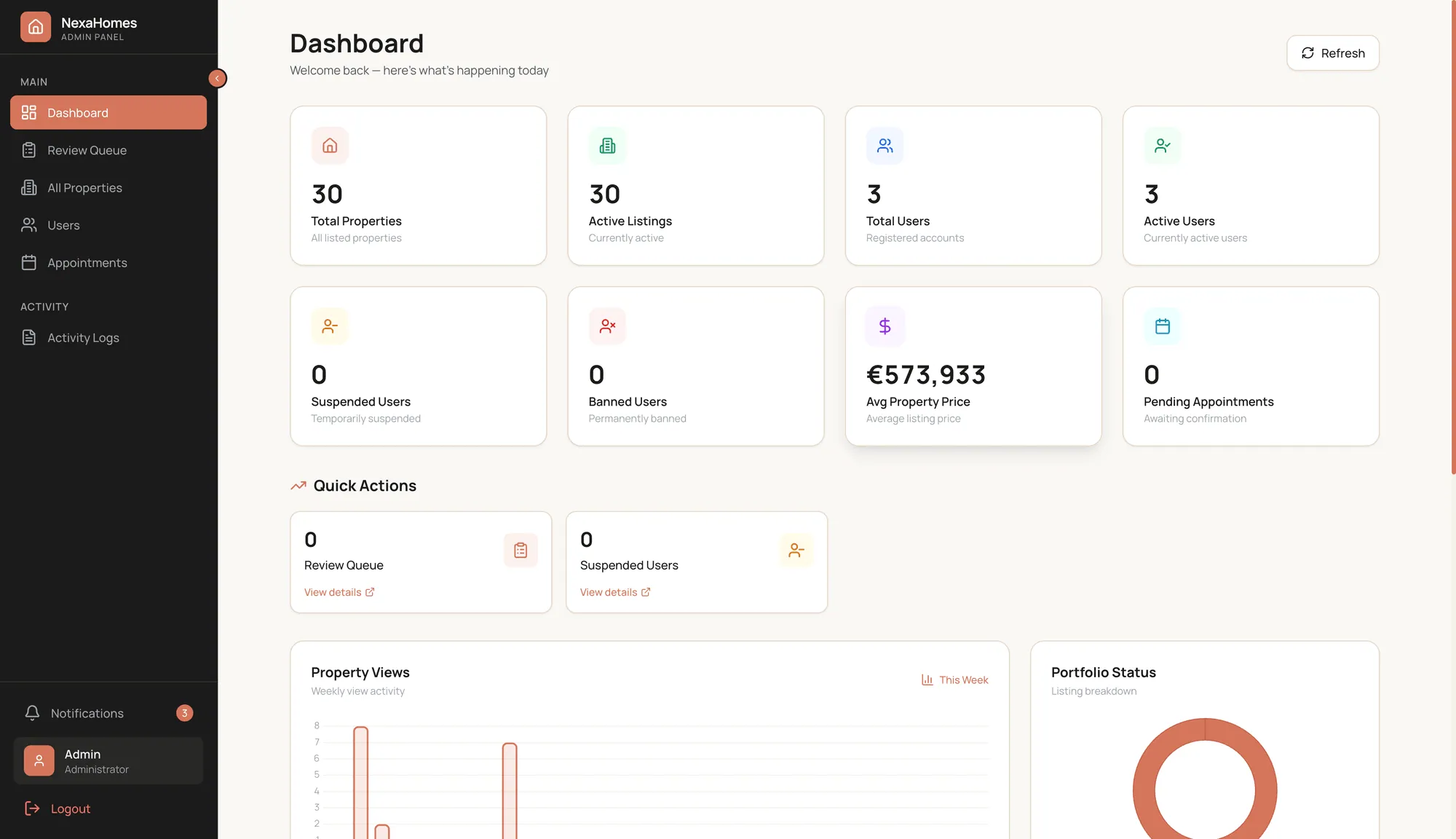
Task: Click the Admin avatar icon
Action: 39,761
